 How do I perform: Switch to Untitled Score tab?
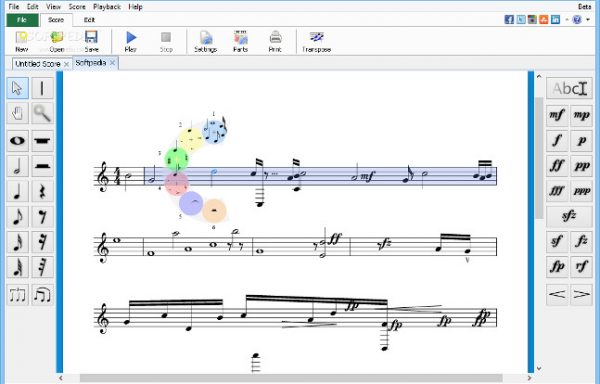point(38,64)
